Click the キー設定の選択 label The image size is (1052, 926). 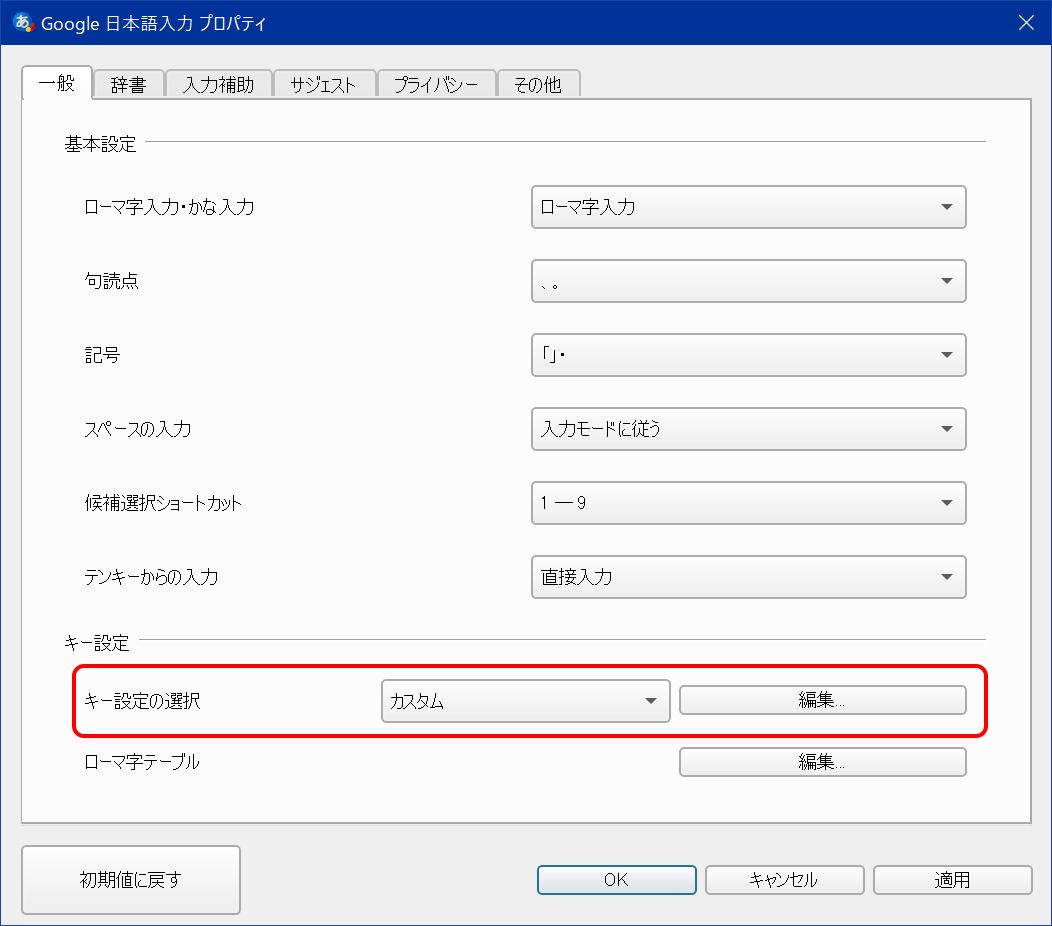(x=142, y=701)
